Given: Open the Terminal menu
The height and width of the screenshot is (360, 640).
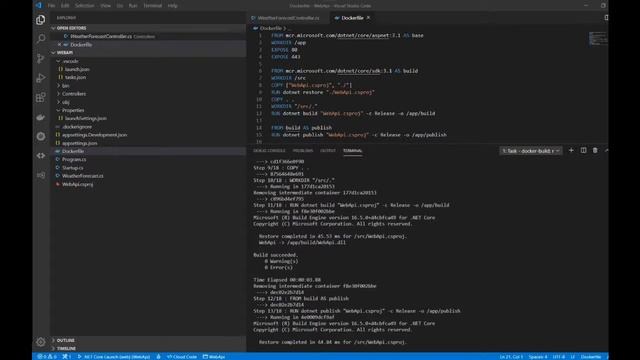Looking at the screenshot, I should tap(153, 6).
